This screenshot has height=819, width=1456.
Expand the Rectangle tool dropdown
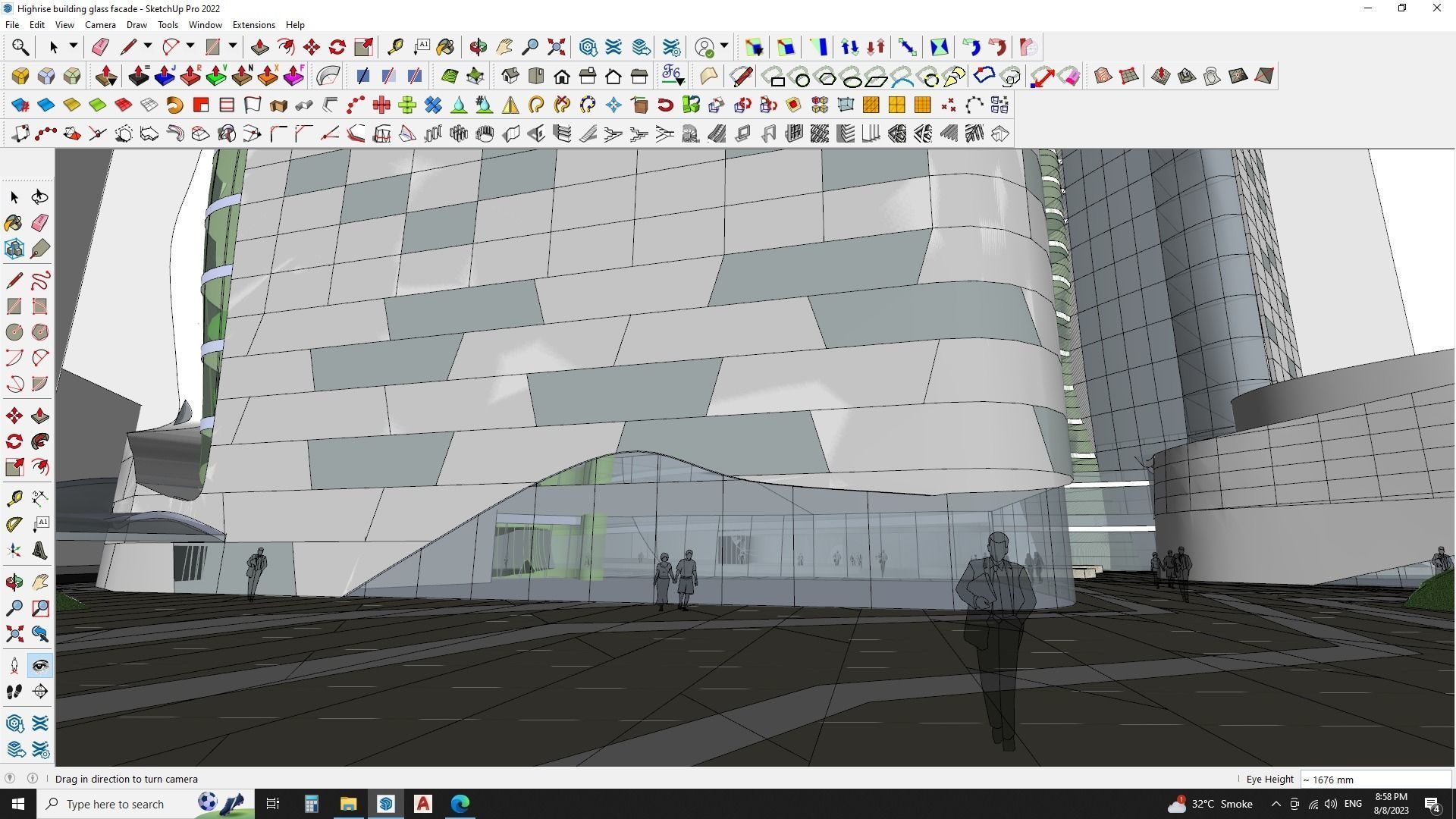(x=232, y=46)
